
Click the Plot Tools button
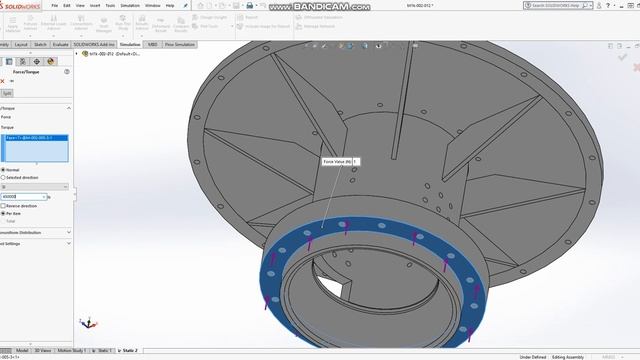(205, 26)
